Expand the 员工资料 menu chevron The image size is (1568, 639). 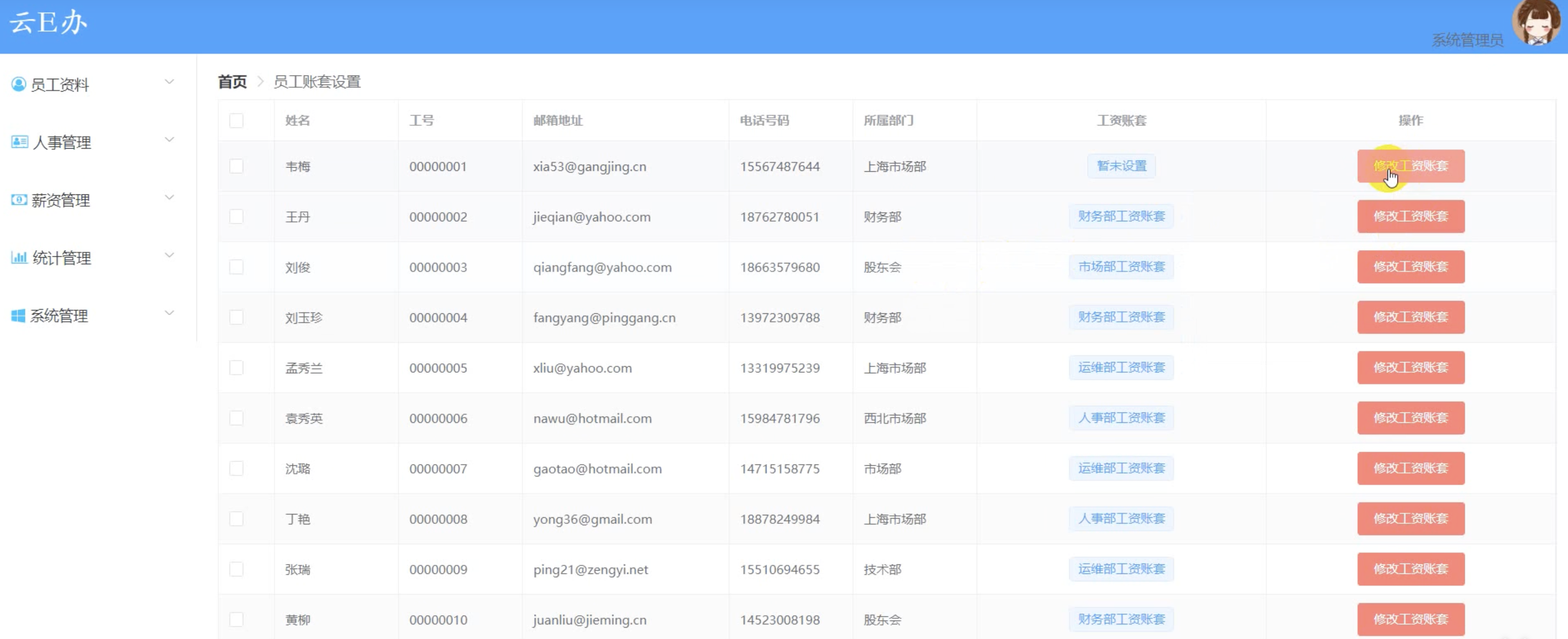[170, 82]
